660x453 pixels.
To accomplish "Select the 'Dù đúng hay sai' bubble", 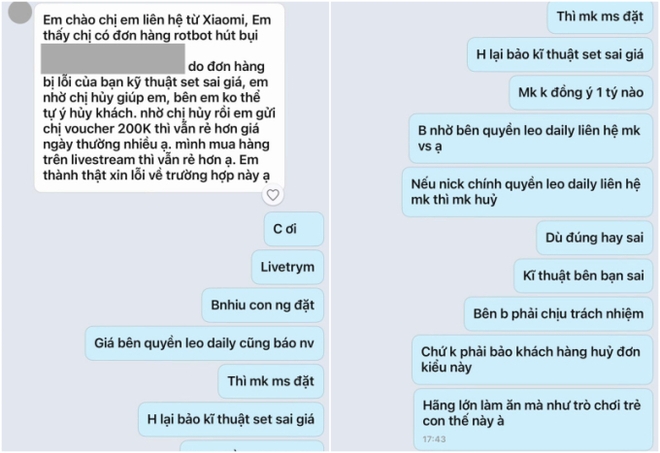I will 594,237.
